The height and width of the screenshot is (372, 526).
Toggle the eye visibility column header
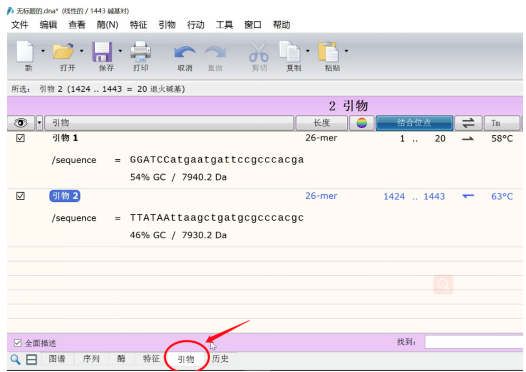pos(21,123)
